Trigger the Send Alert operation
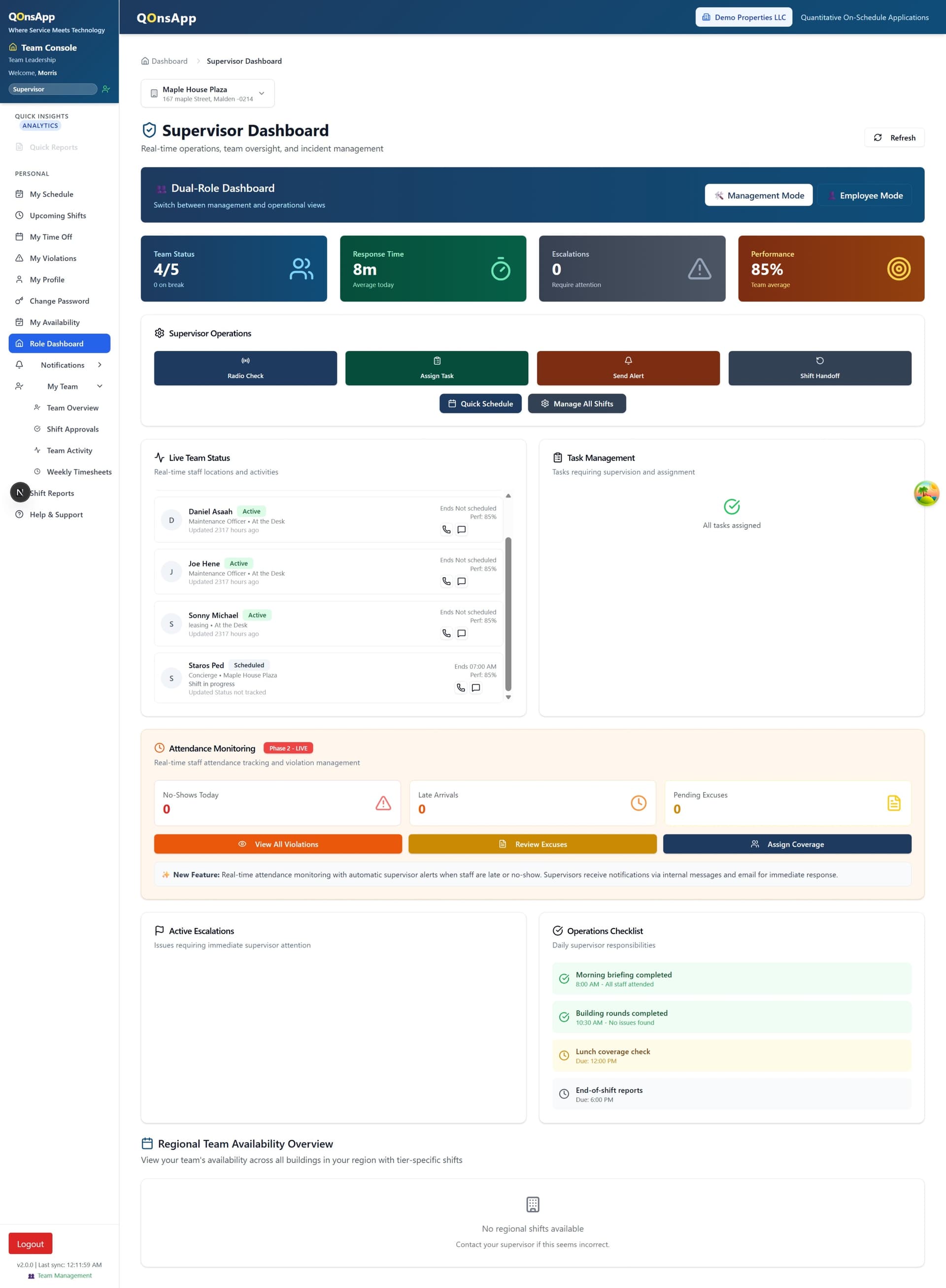 [x=628, y=368]
